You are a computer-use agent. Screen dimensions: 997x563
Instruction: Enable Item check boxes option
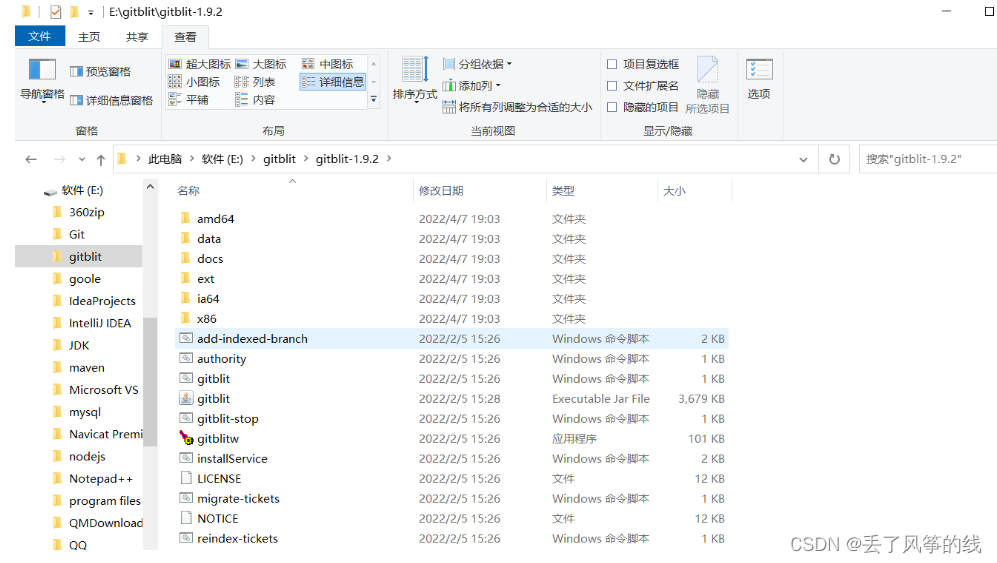[643, 64]
